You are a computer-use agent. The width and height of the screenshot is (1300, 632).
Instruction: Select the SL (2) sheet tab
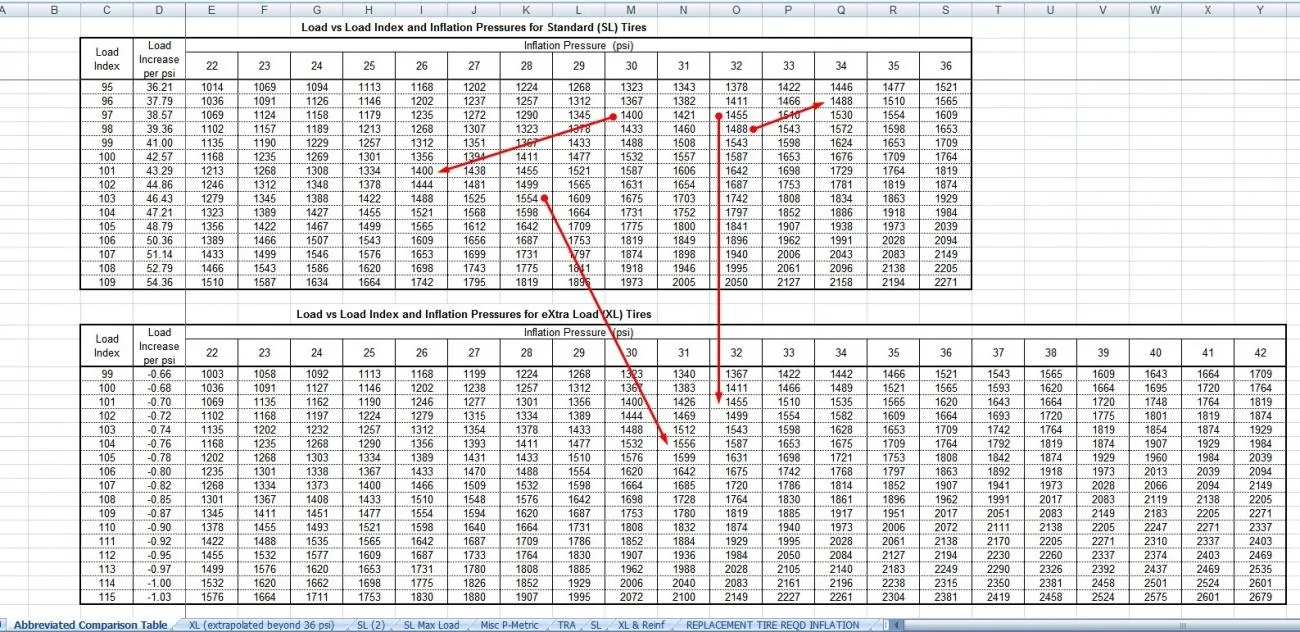click(370, 625)
